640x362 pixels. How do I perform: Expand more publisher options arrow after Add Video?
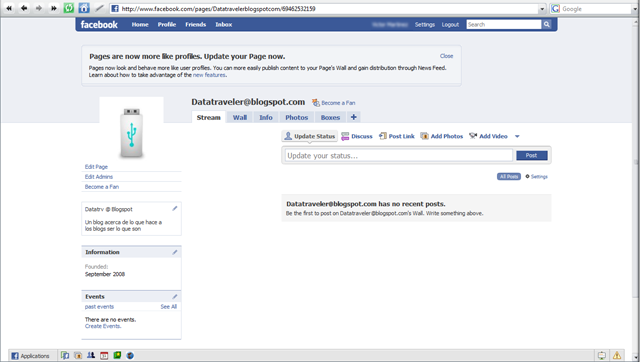tap(517, 136)
